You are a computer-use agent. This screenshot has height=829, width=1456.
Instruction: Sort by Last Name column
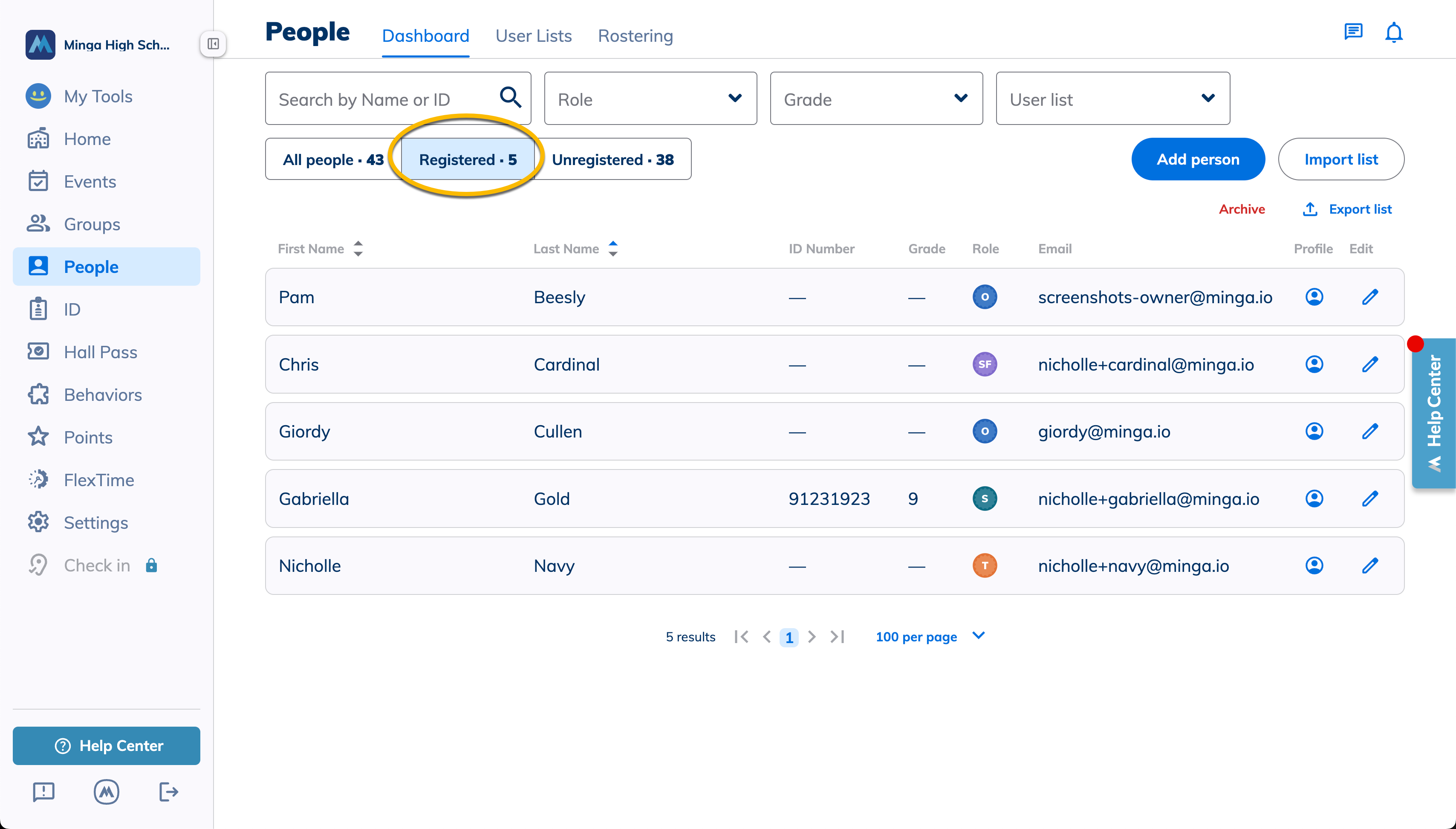[x=575, y=248]
